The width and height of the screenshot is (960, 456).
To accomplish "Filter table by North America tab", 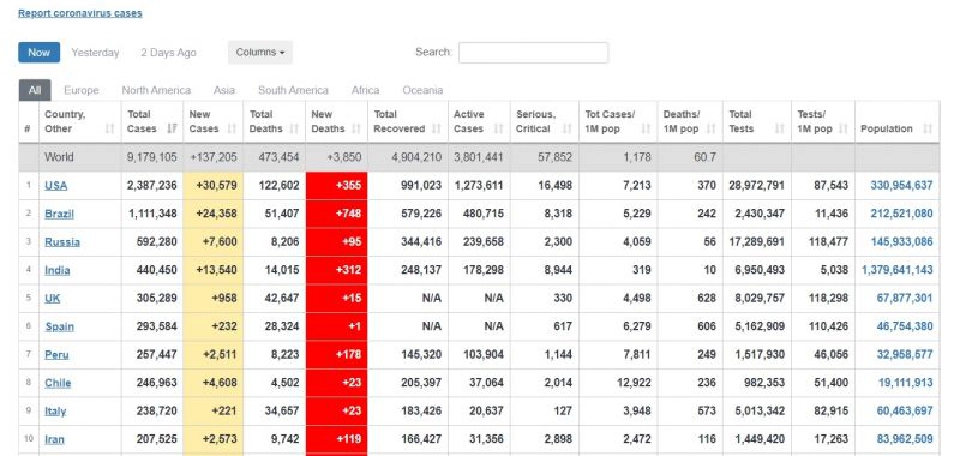I will coord(156,91).
